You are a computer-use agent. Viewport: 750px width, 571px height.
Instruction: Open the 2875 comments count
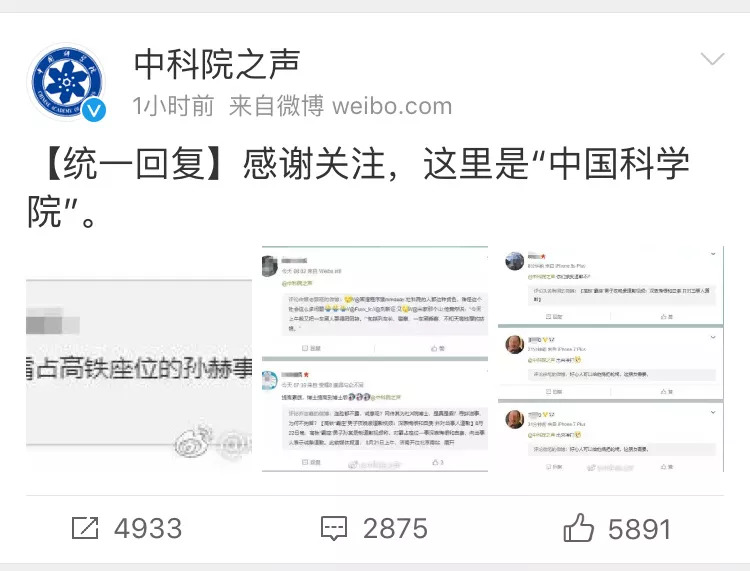click(395, 528)
